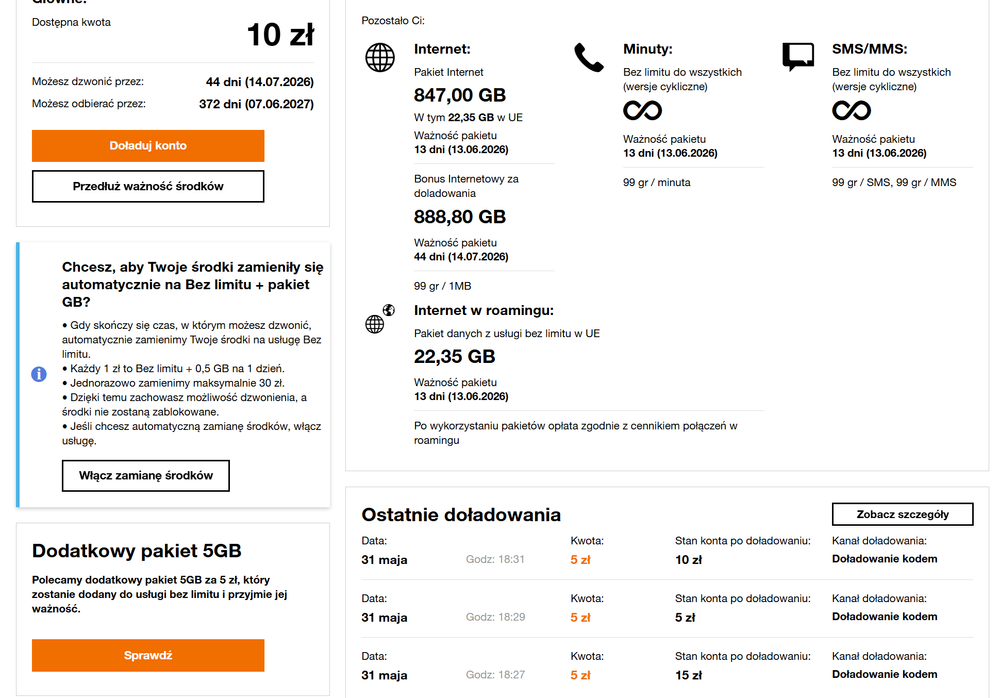Click the globe Internet icon
Image resolution: width=999 pixels, height=698 pixels.
tap(380, 57)
